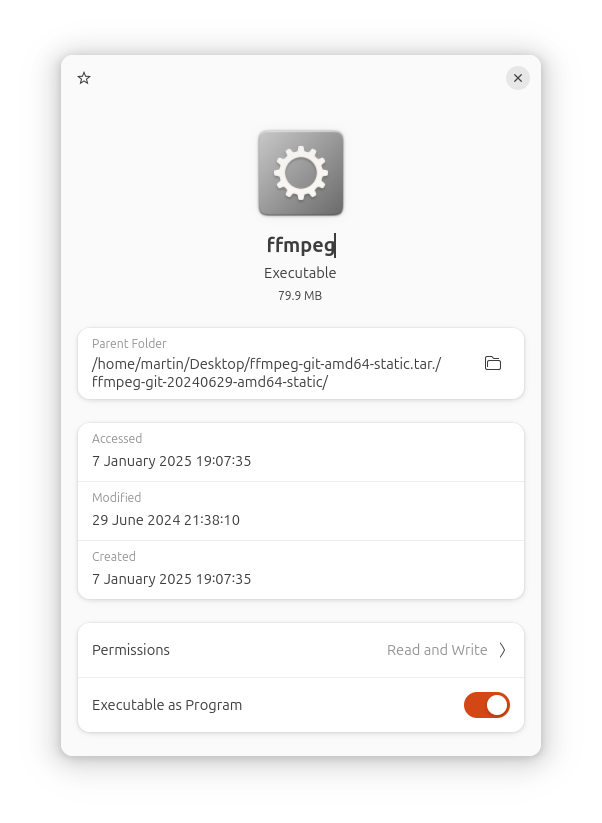This screenshot has height=823, width=602.
Task: Click the Executable as Program label
Action: [167, 705]
